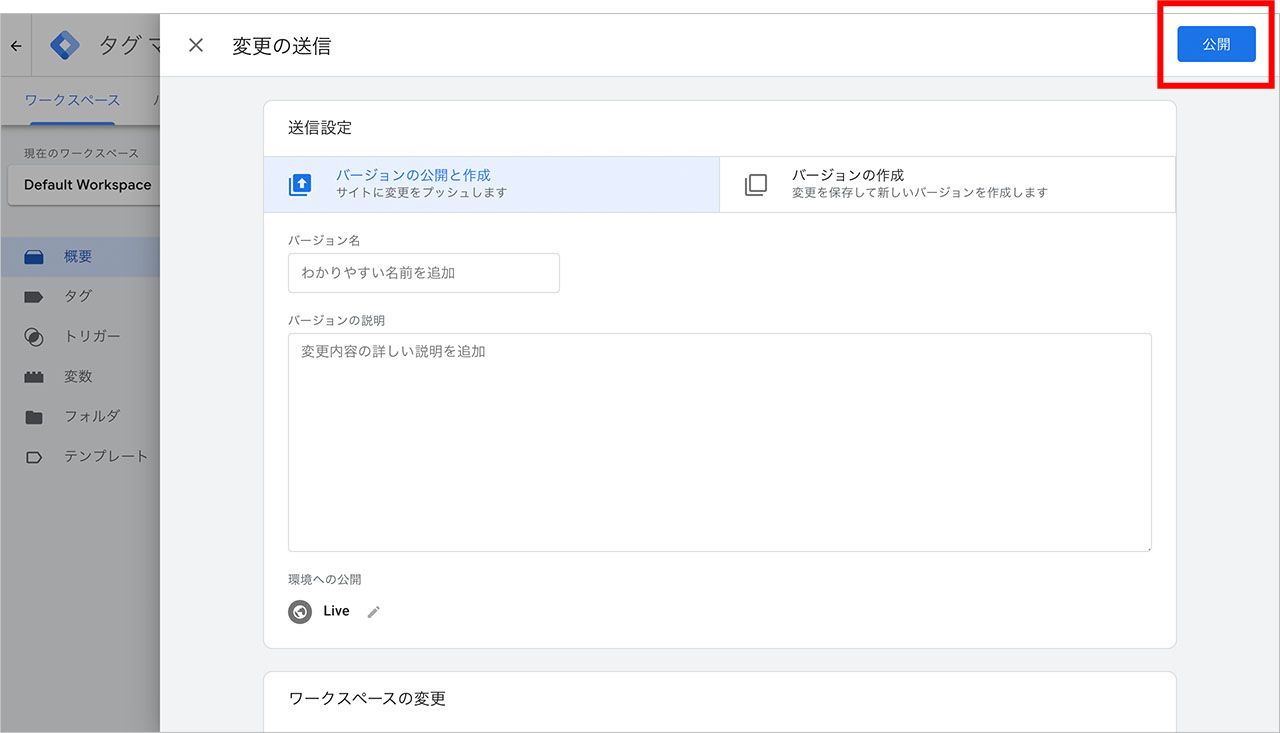Click the バージョン名 name input field
This screenshot has width=1280, height=733.
coord(423,272)
